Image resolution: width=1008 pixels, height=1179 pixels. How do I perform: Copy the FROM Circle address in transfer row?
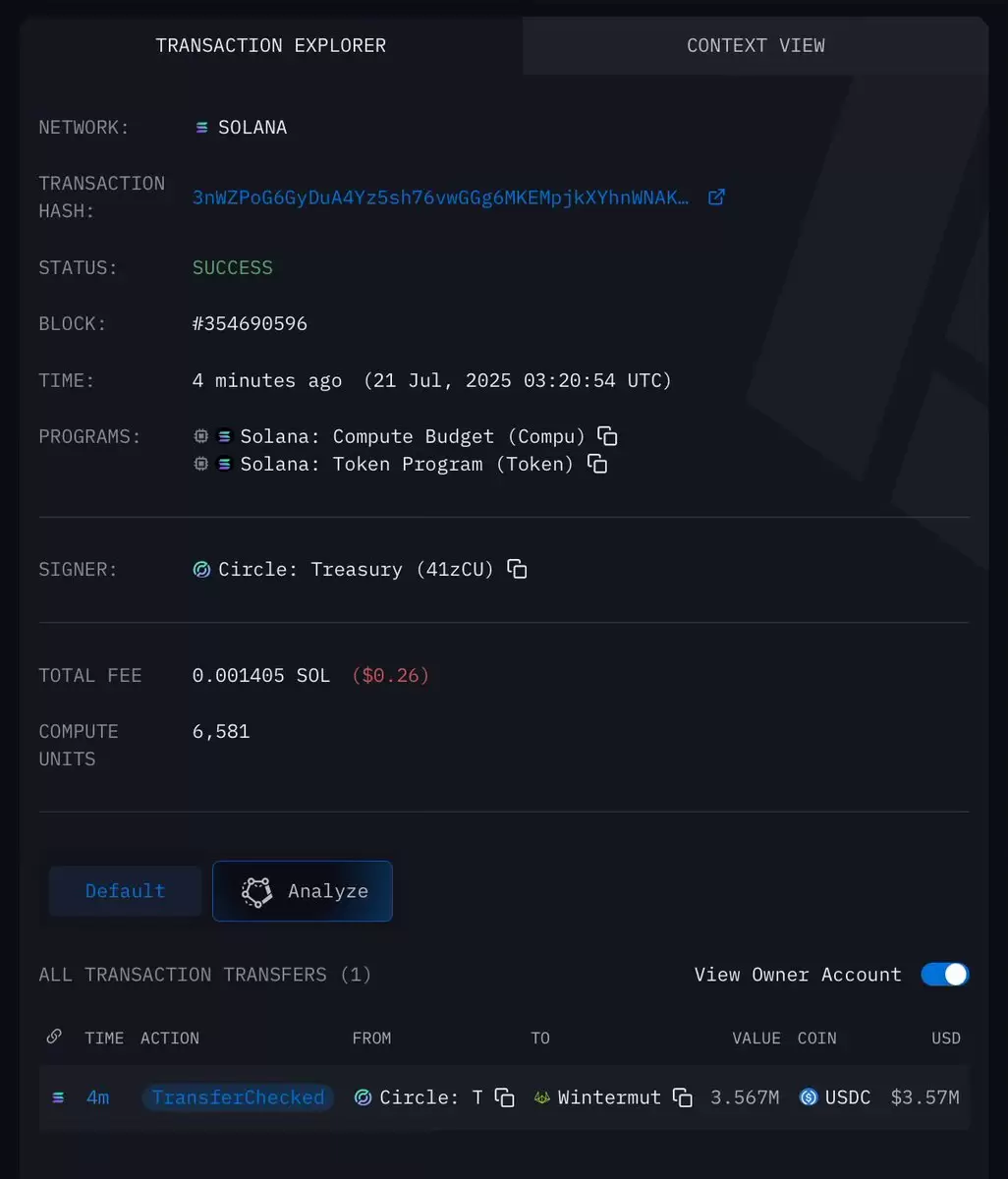[504, 1097]
